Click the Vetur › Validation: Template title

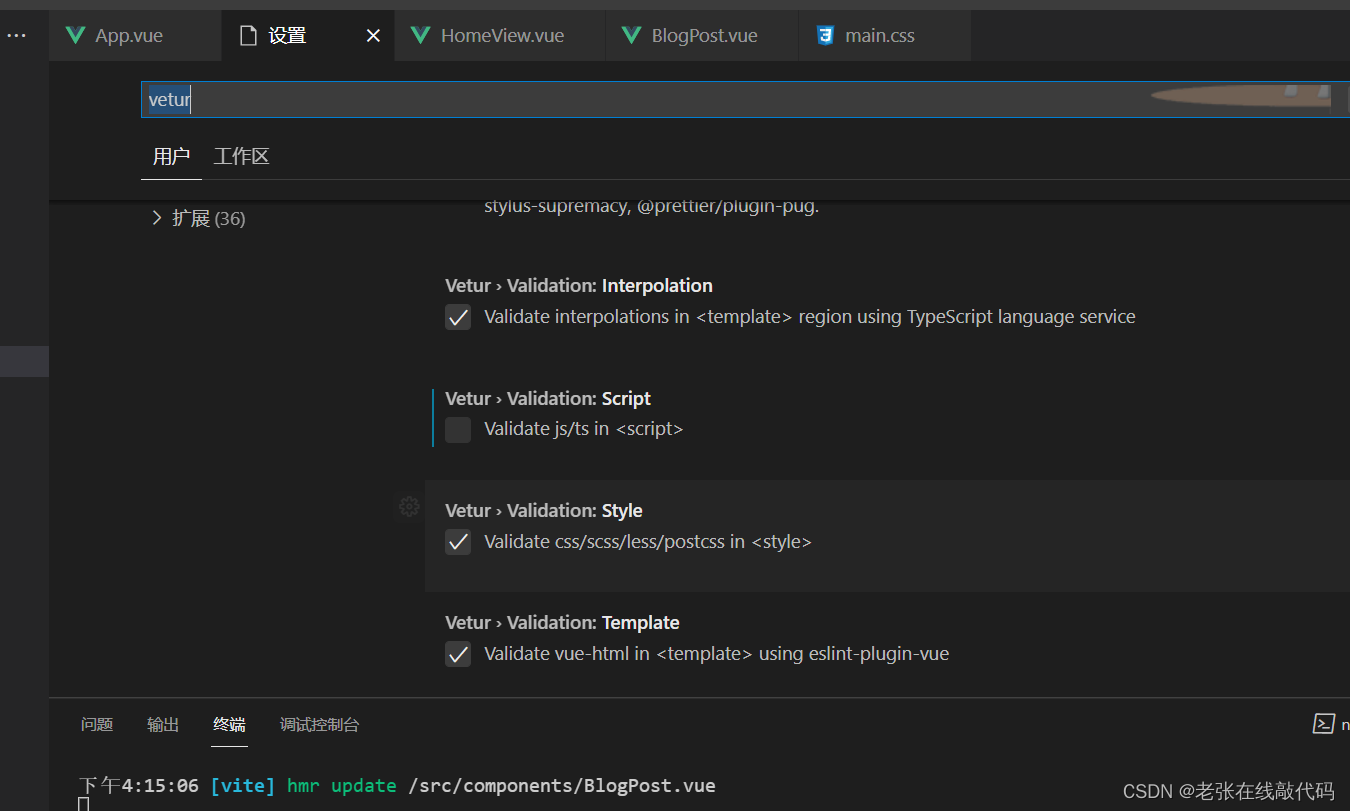(x=562, y=622)
